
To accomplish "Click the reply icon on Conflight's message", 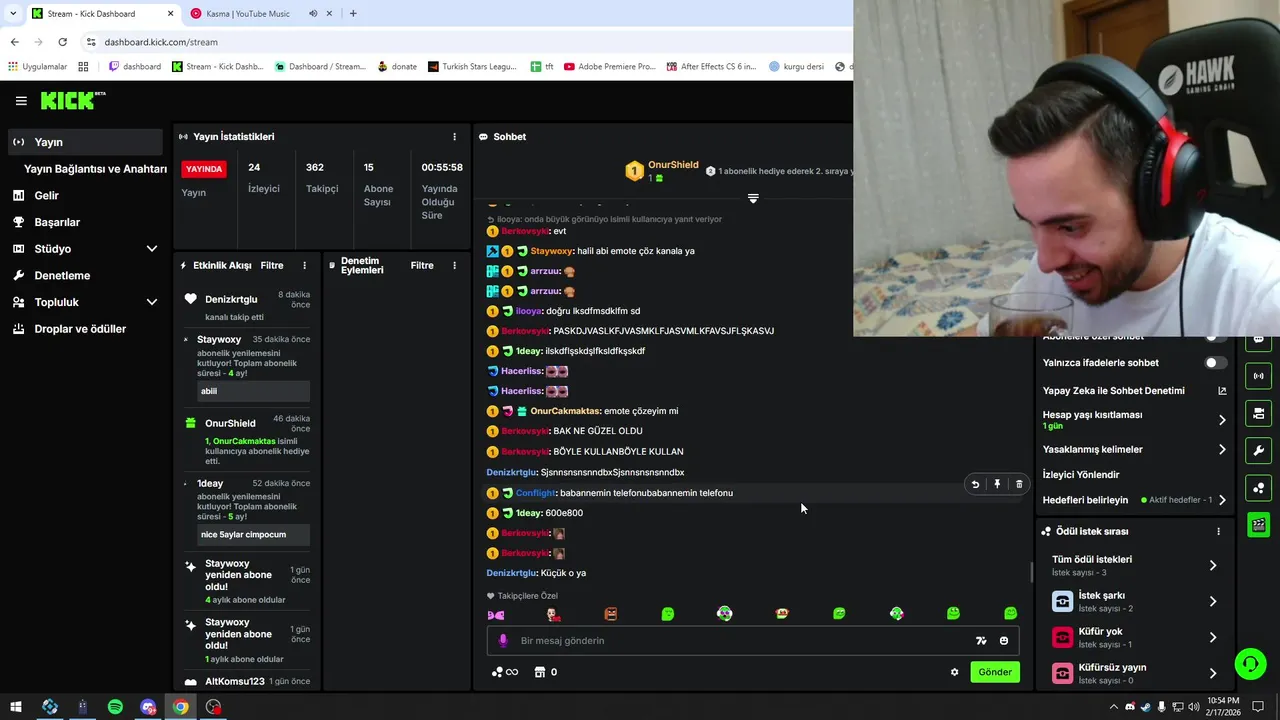I will [x=975, y=485].
